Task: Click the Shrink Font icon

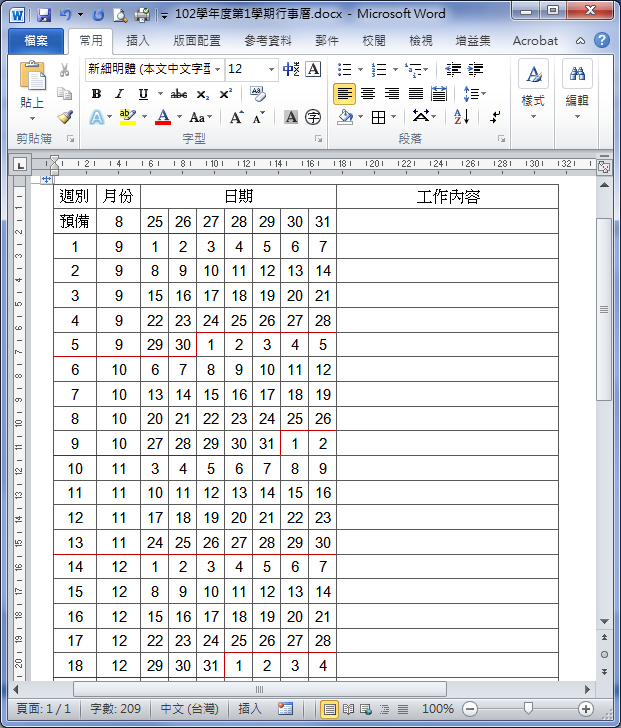Action: point(259,117)
